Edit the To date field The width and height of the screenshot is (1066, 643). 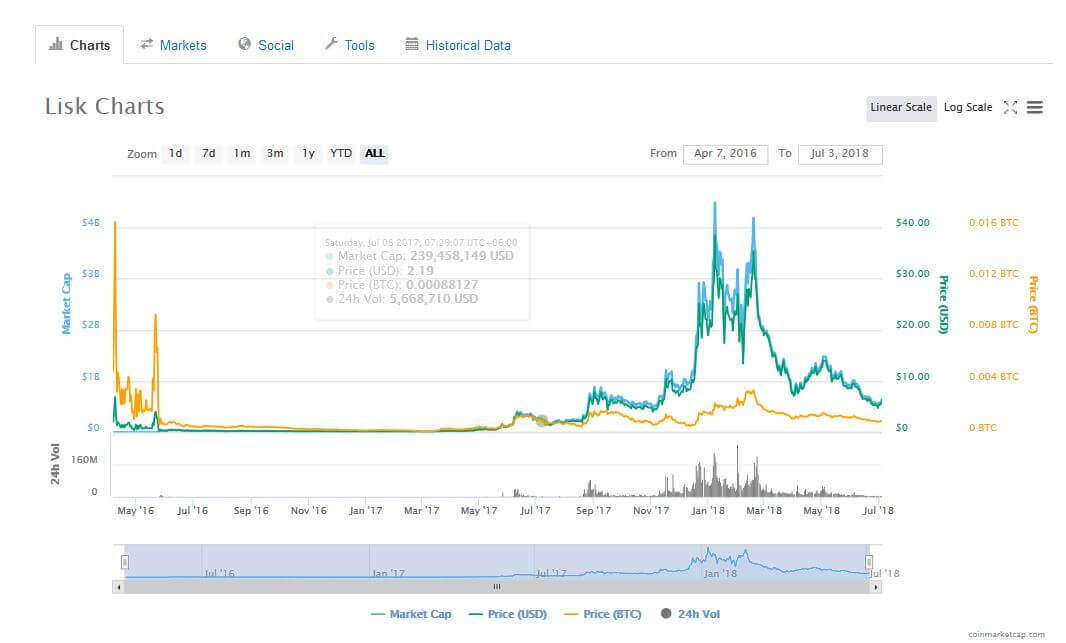840,154
